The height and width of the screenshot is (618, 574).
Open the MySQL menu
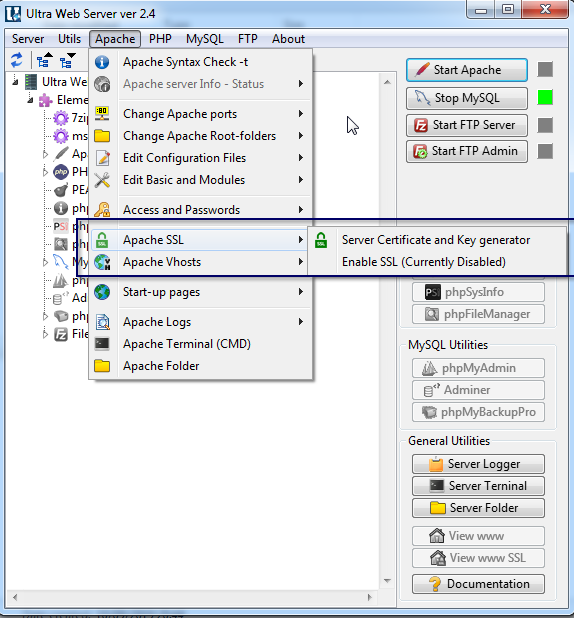(x=205, y=39)
